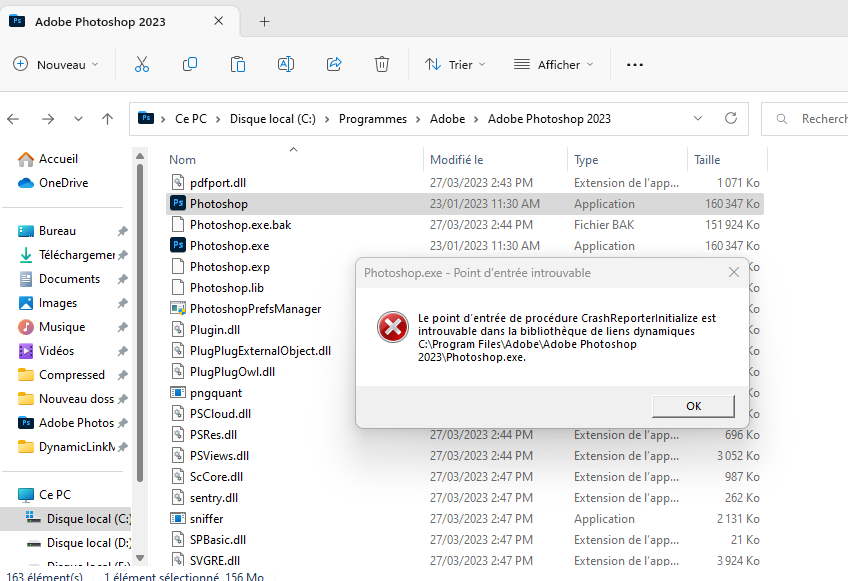Open the Trier sort dropdown
Screen dimensions: 848x581
pos(455,64)
